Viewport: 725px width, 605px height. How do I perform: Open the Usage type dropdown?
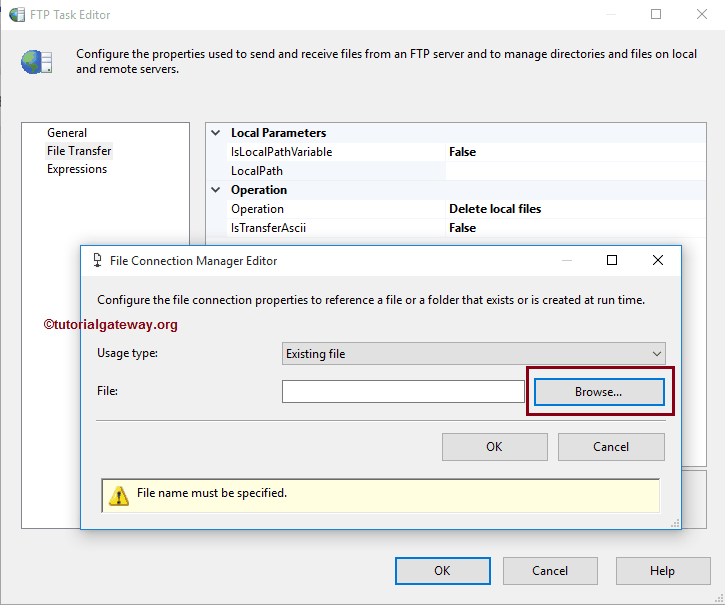tap(473, 354)
